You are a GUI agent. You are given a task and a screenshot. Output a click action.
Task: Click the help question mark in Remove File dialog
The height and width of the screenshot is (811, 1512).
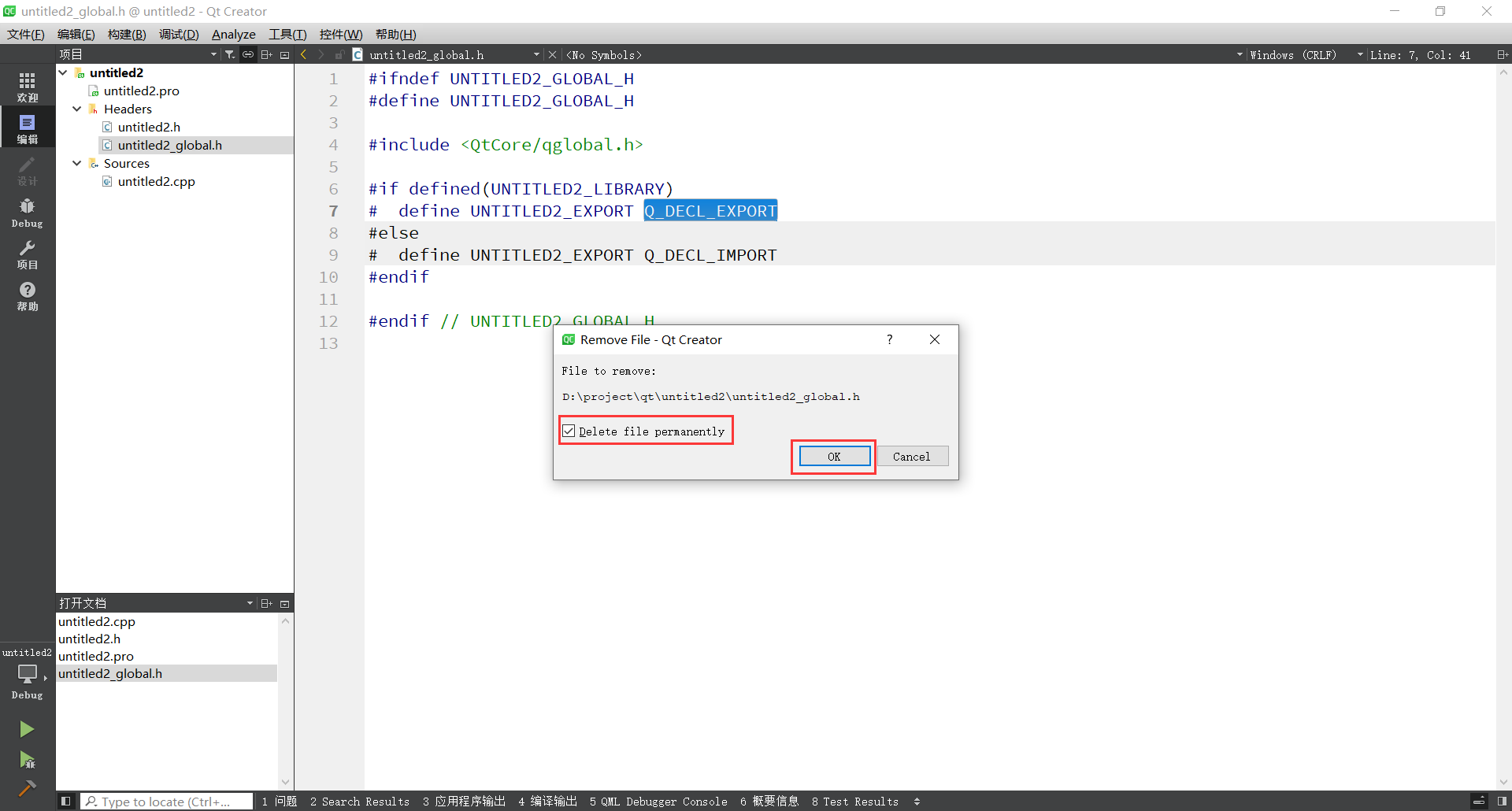tap(890, 339)
